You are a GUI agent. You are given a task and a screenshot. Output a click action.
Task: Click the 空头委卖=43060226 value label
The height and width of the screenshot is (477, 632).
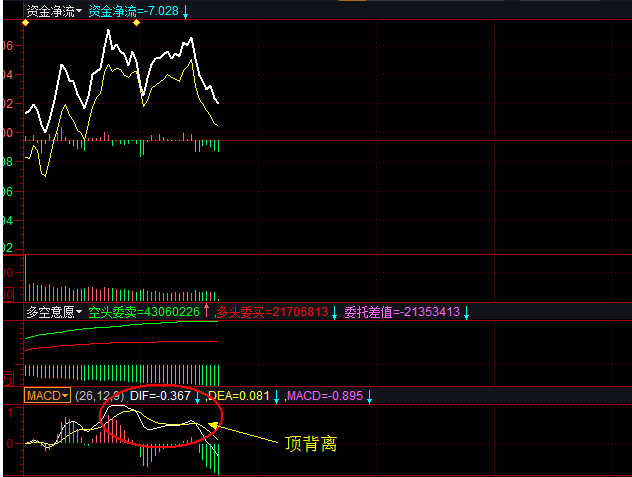point(144,312)
